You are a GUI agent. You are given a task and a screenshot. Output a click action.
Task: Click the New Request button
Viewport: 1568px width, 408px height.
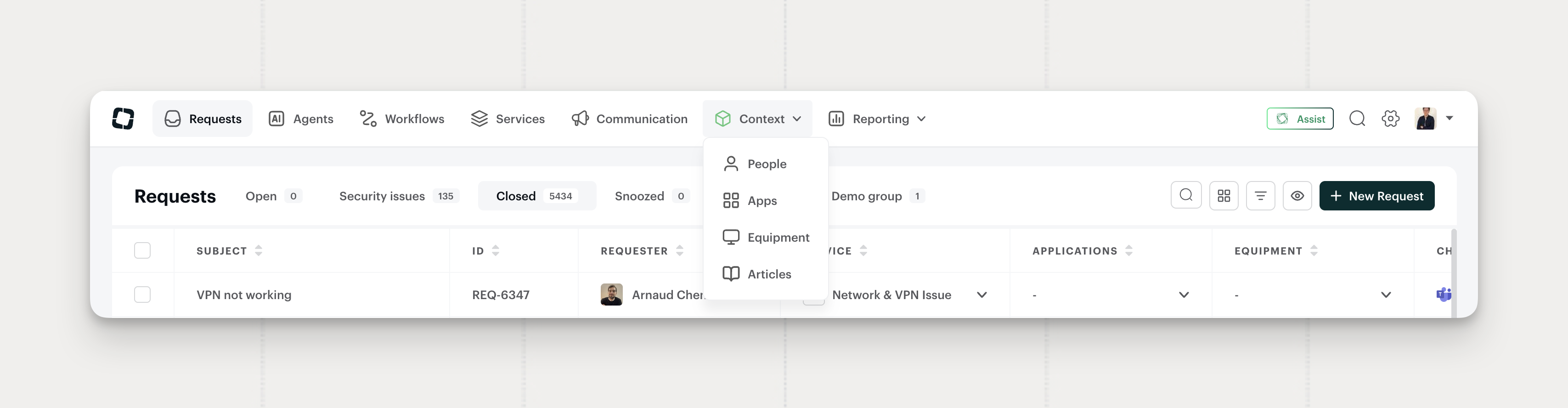click(1377, 195)
